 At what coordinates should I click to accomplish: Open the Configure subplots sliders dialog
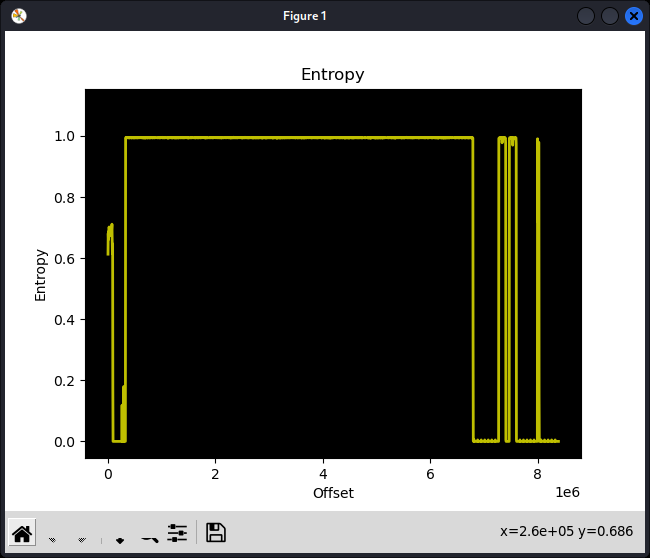click(x=178, y=533)
